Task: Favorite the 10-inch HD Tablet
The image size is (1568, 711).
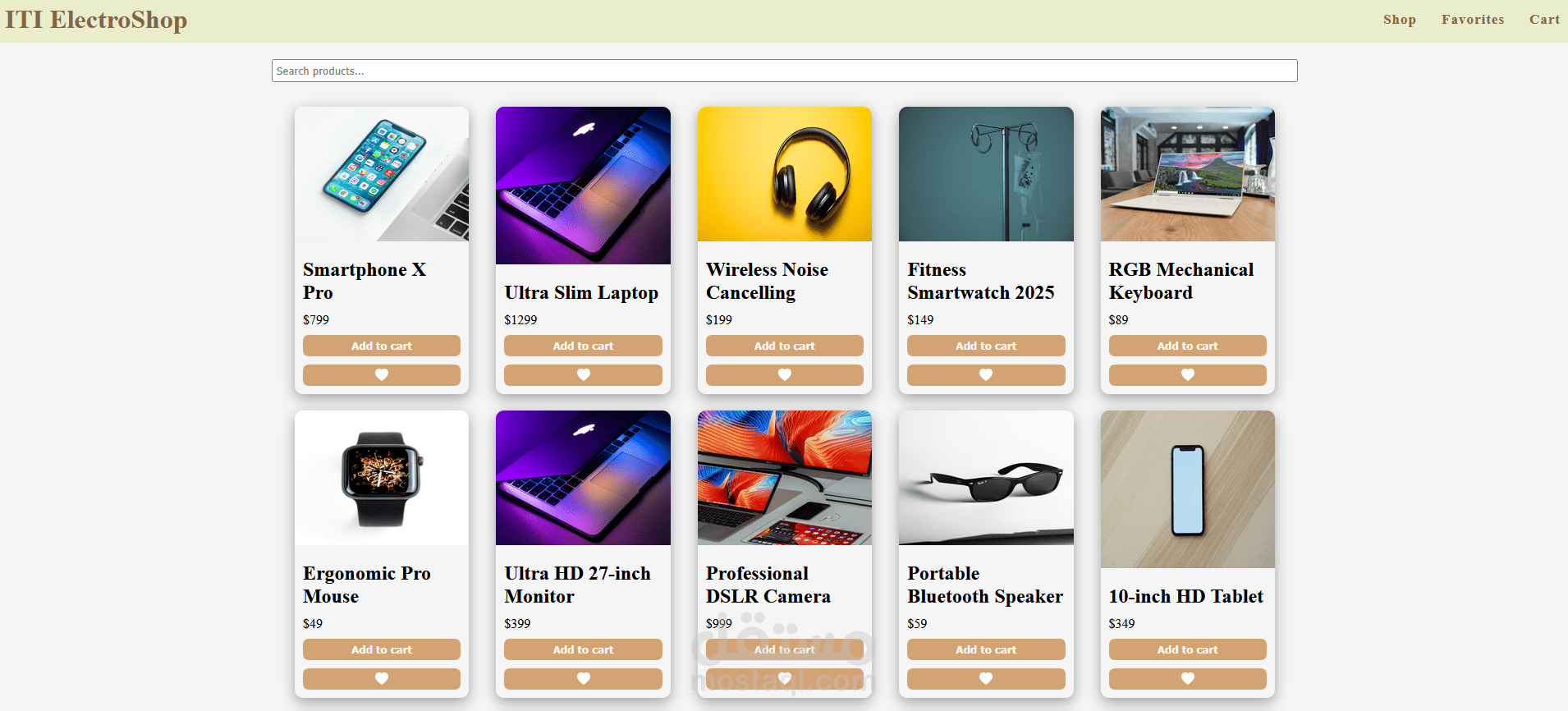Action: click(1188, 679)
